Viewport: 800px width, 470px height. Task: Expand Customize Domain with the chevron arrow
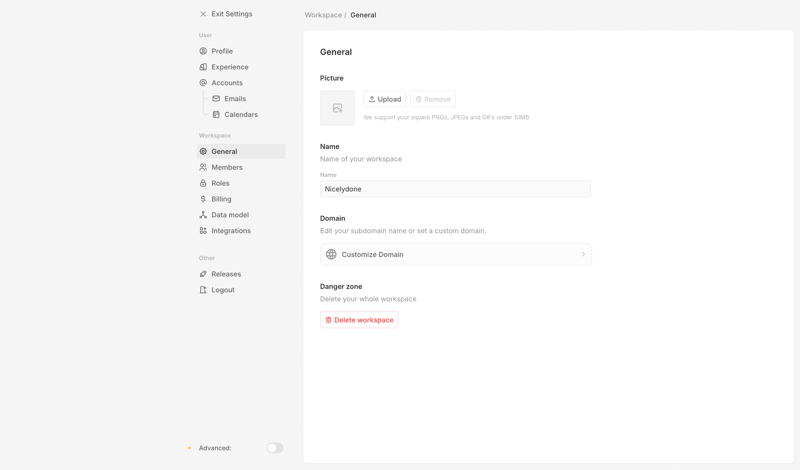click(583, 254)
